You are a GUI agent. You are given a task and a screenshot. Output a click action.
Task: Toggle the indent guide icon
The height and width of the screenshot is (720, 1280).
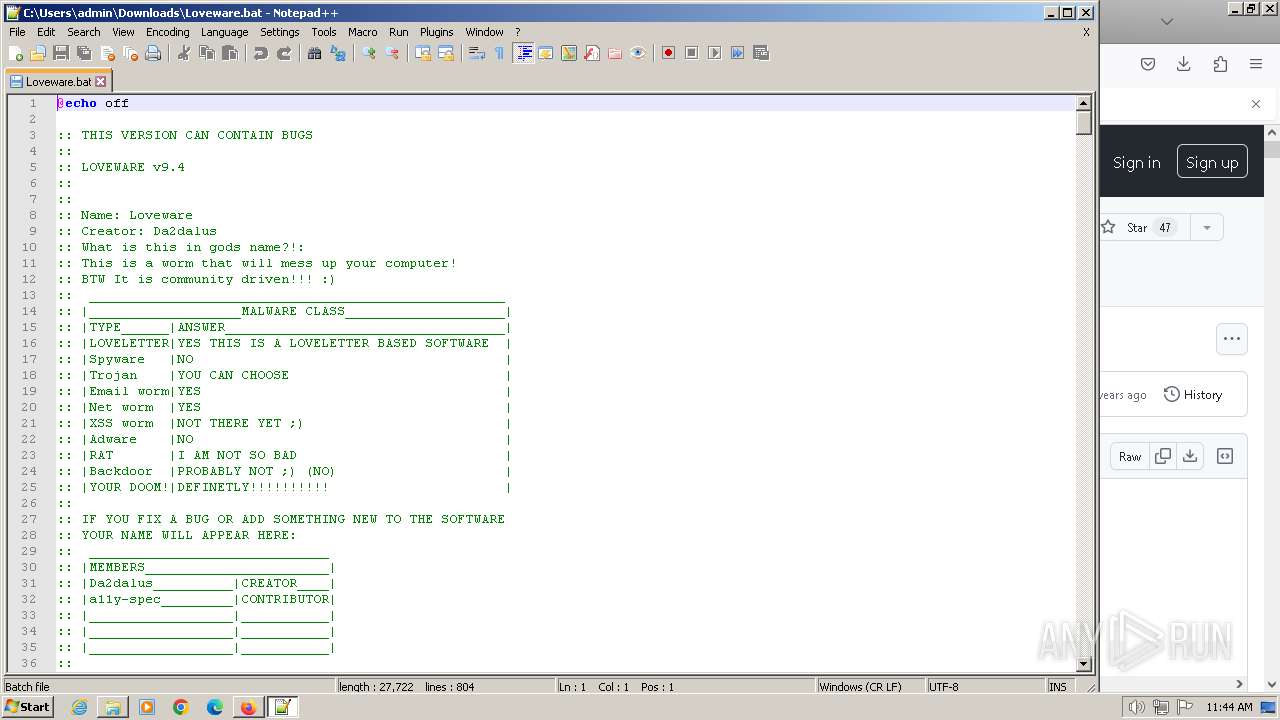[x=523, y=53]
